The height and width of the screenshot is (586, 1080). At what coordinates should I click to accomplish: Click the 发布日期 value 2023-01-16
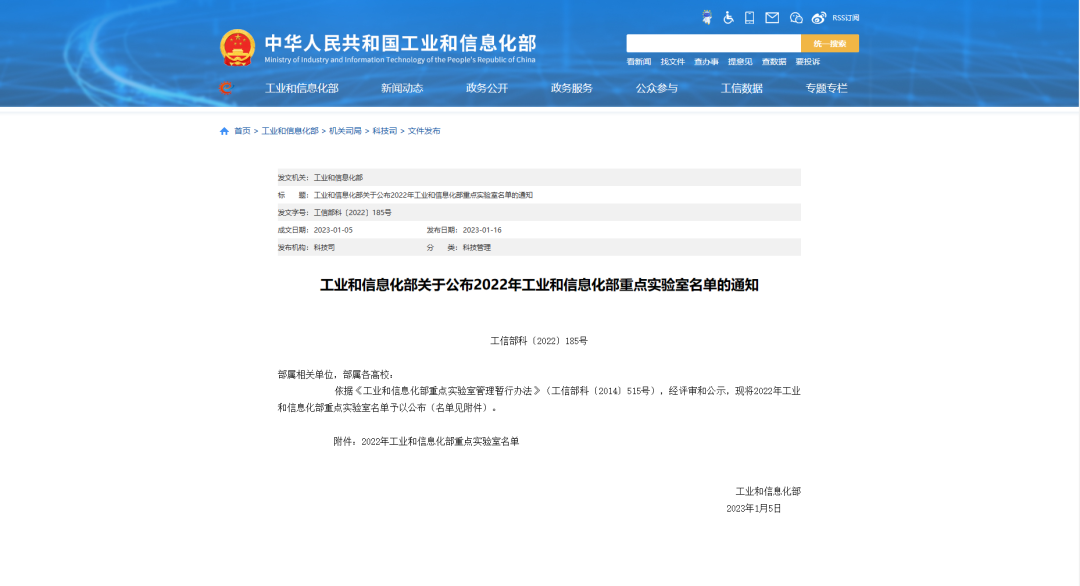click(482, 230)
